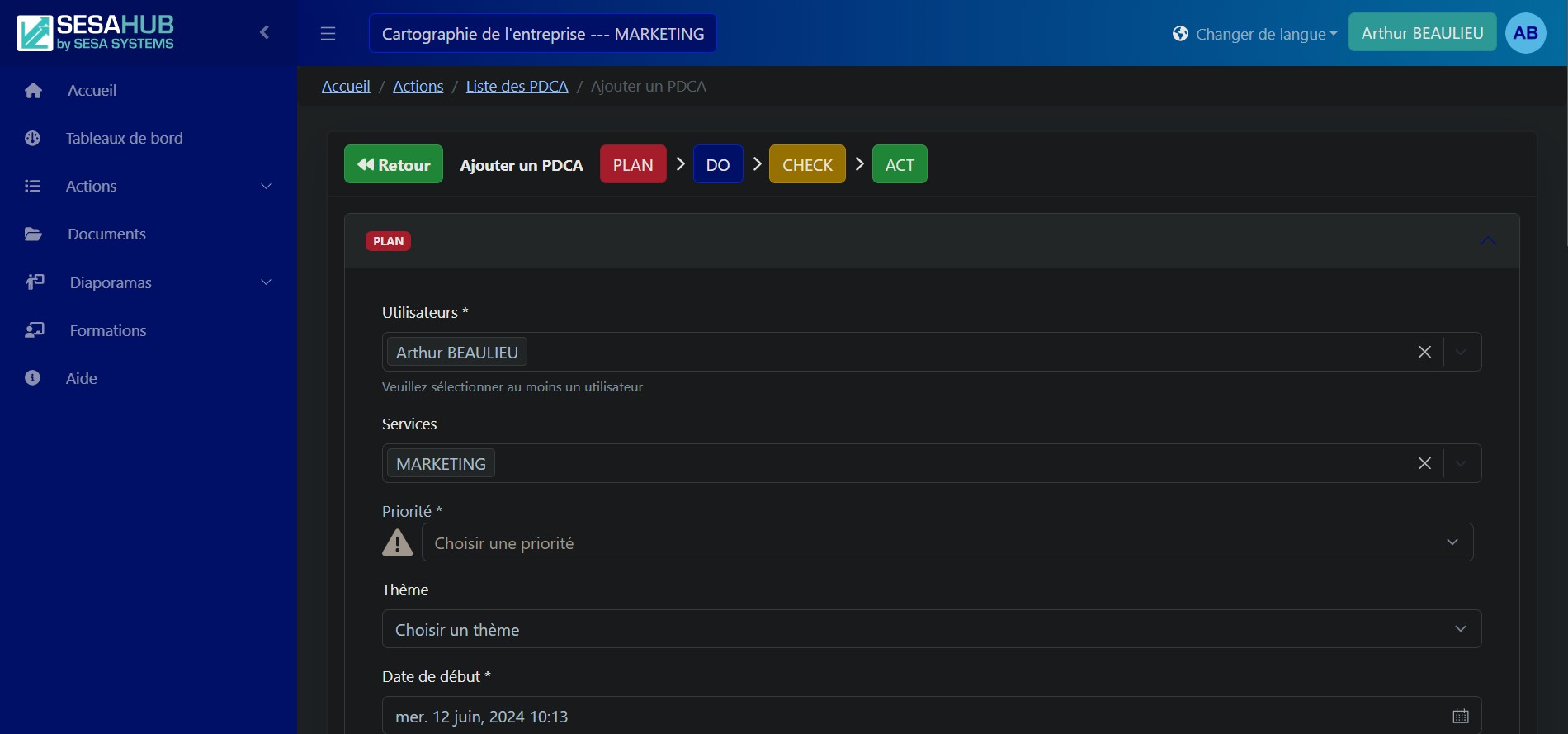Screen dimensions: 1568x734
Task: Clear the MARKETING service selection with X
Action: [1424, 463]
